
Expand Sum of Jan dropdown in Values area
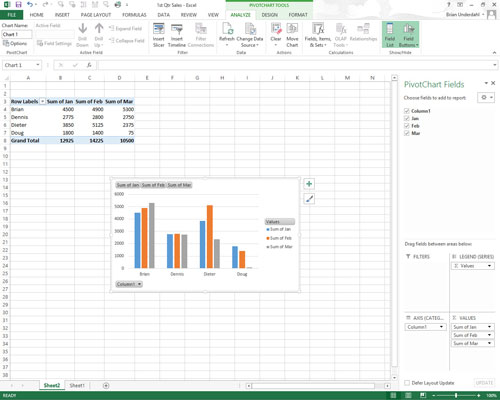pos(489,327)
